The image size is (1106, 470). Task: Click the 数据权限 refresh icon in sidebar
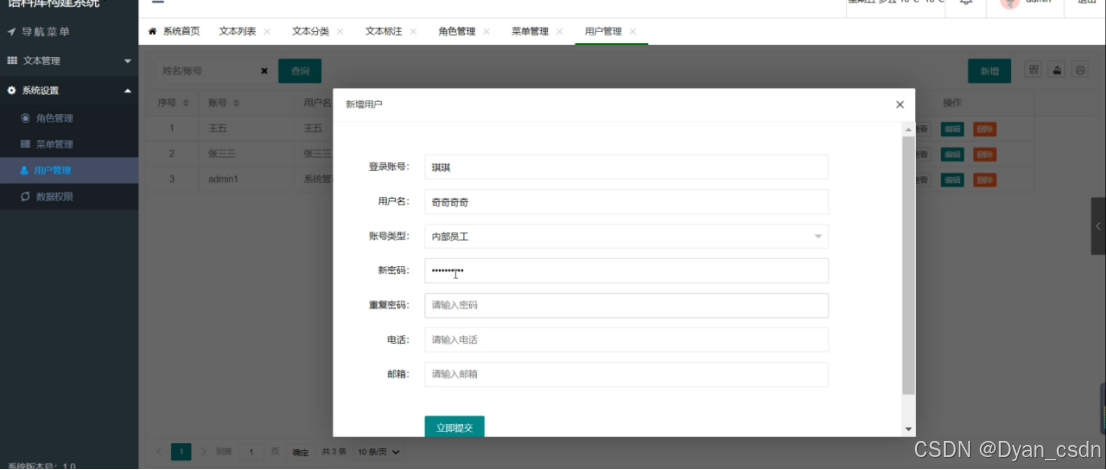pos(25,197)
